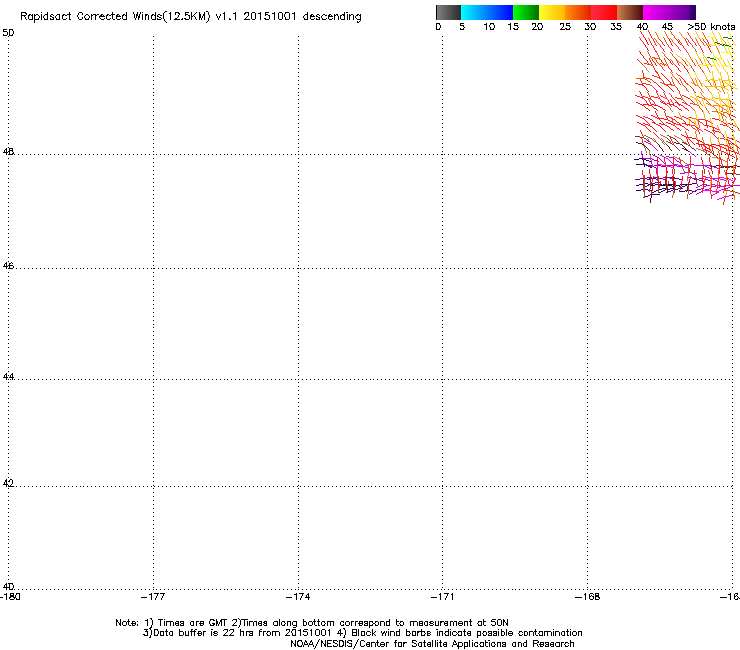The width and height of the screenshot is (740, 650).
Task: Click the magenta wind barbs below 48N
Action: coord(689,177)
